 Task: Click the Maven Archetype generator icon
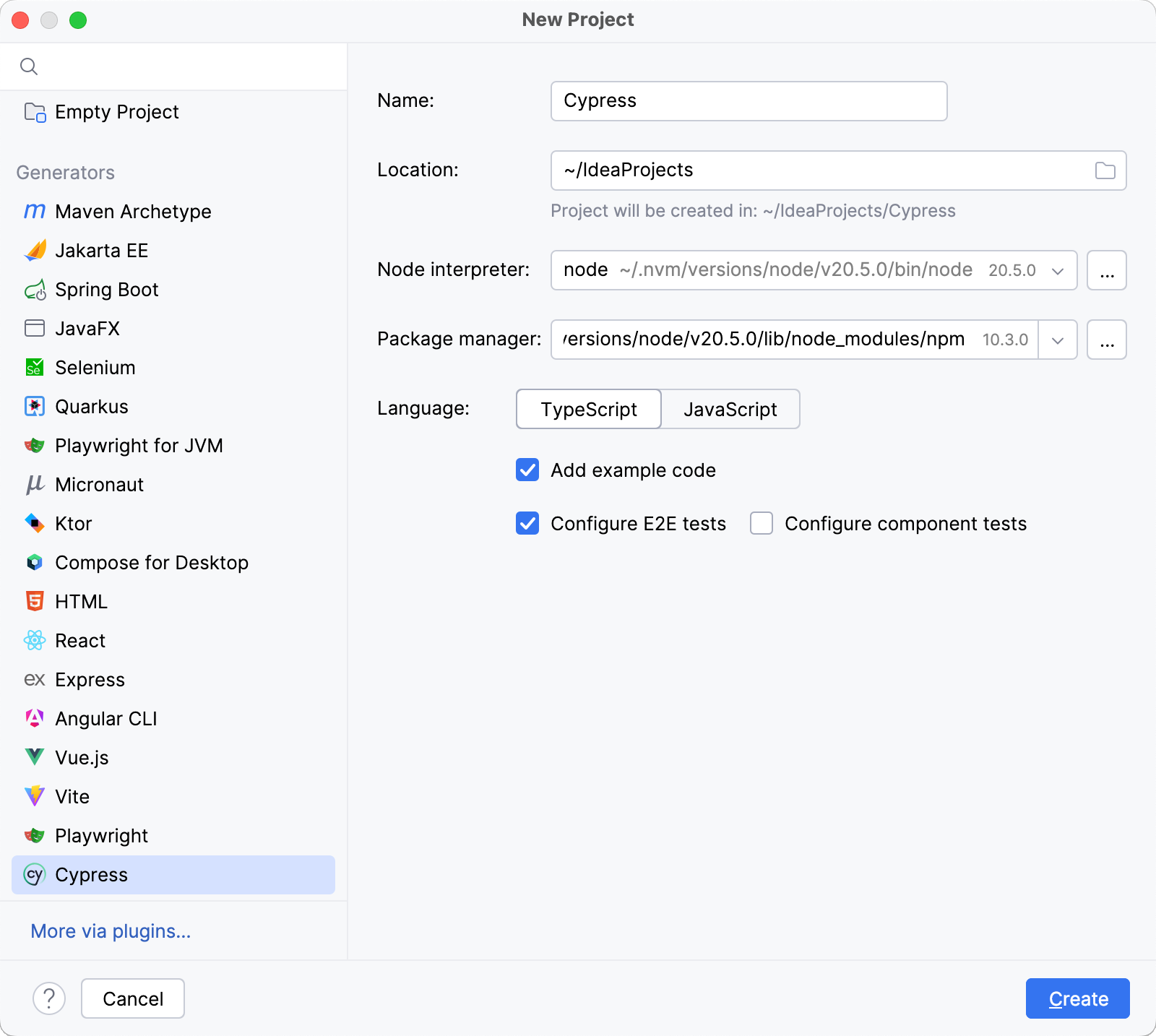34,212
